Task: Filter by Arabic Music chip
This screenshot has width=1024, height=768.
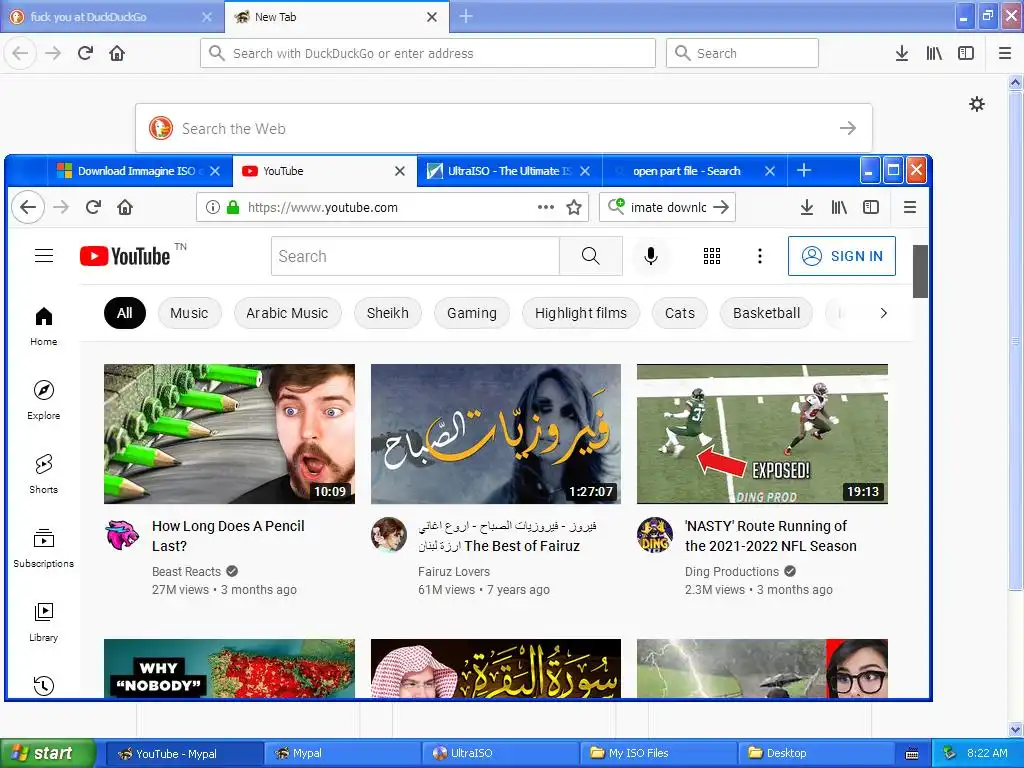Action: 287,313
